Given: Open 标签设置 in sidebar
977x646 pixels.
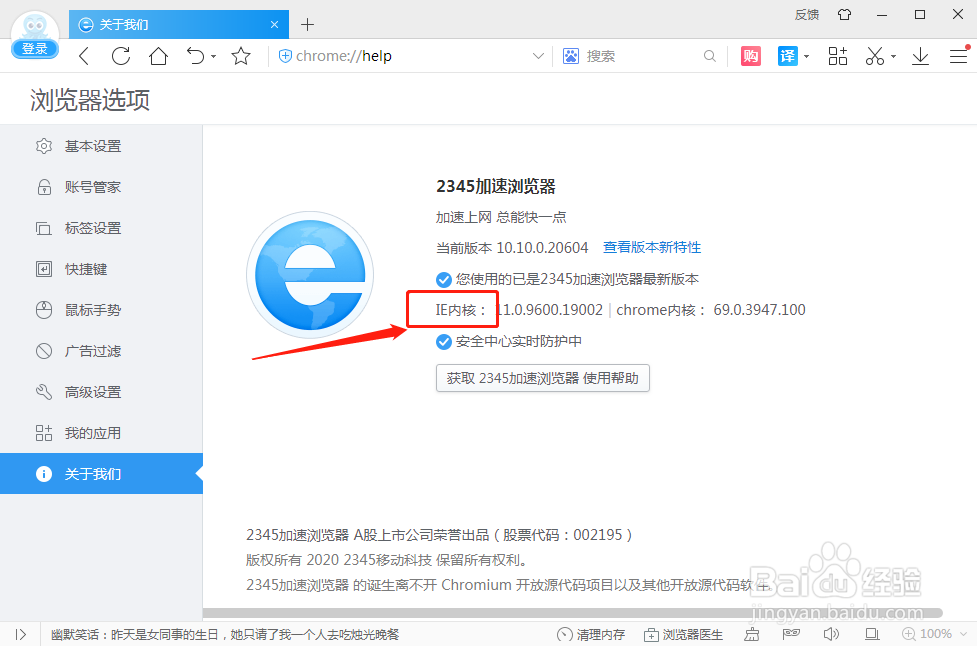Looking at the screenshot, I should (x=101, y=228).
